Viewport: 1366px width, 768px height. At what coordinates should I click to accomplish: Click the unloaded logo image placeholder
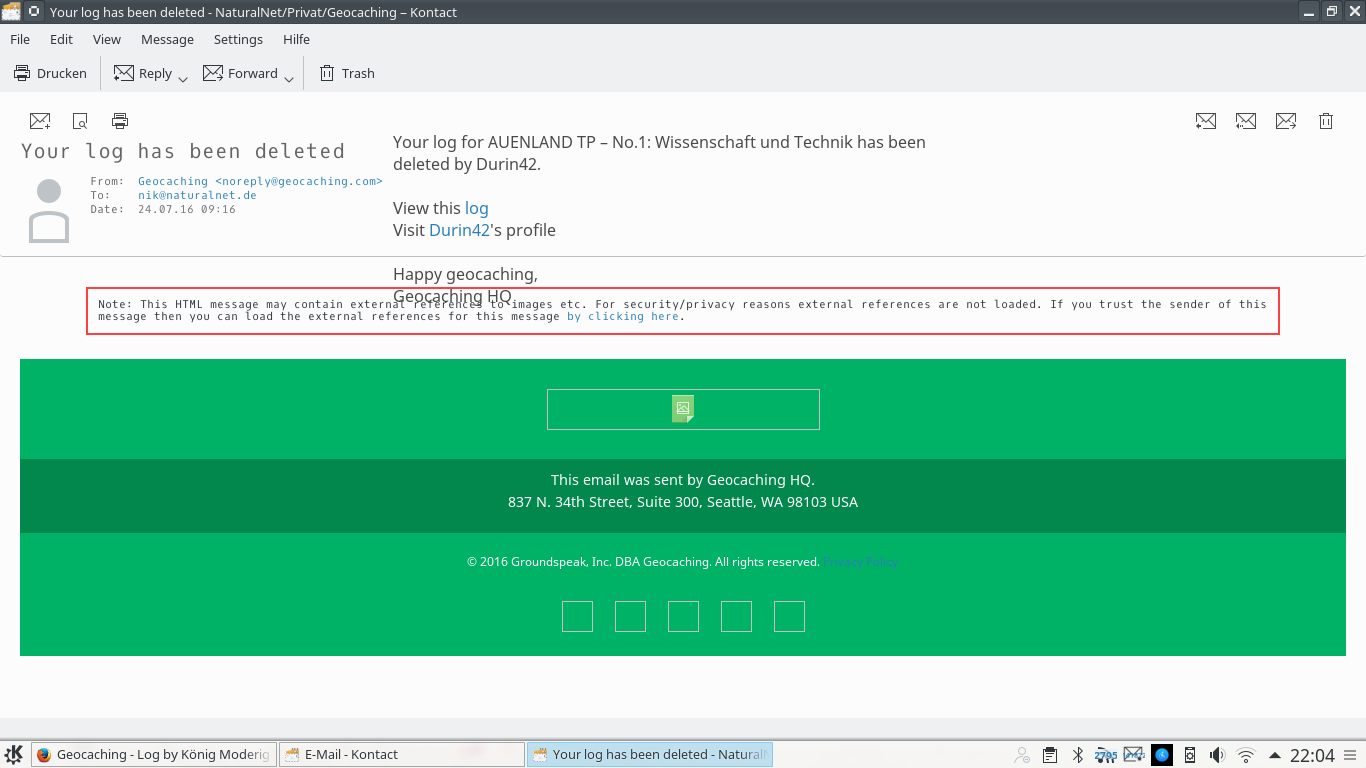683,409
